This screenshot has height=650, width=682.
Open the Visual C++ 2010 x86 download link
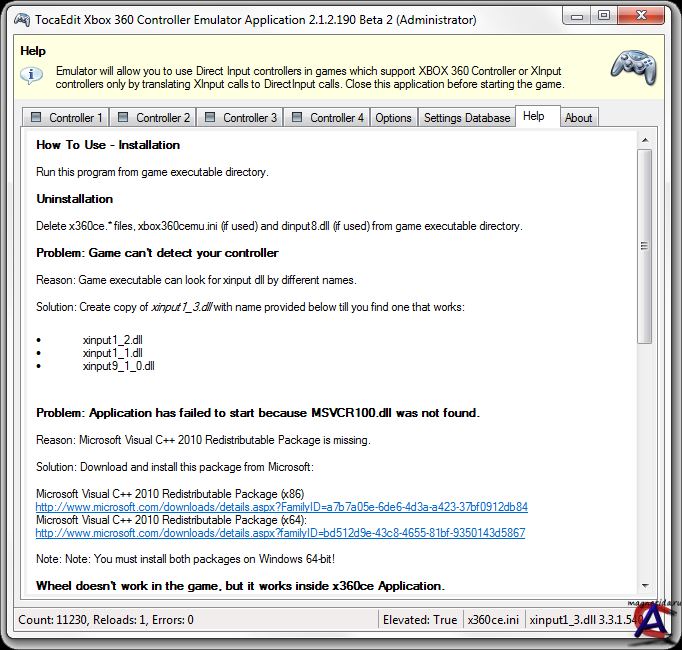281,507
